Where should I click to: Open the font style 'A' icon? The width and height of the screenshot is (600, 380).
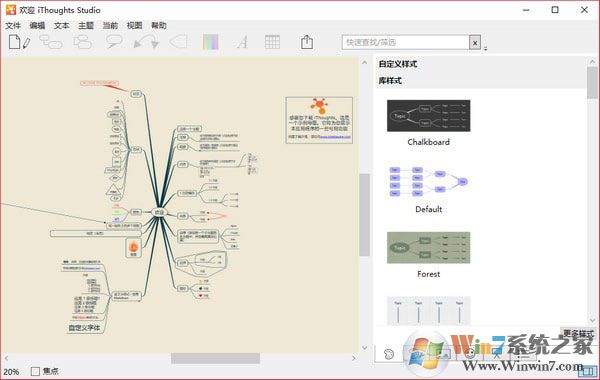tap(242, 42)
